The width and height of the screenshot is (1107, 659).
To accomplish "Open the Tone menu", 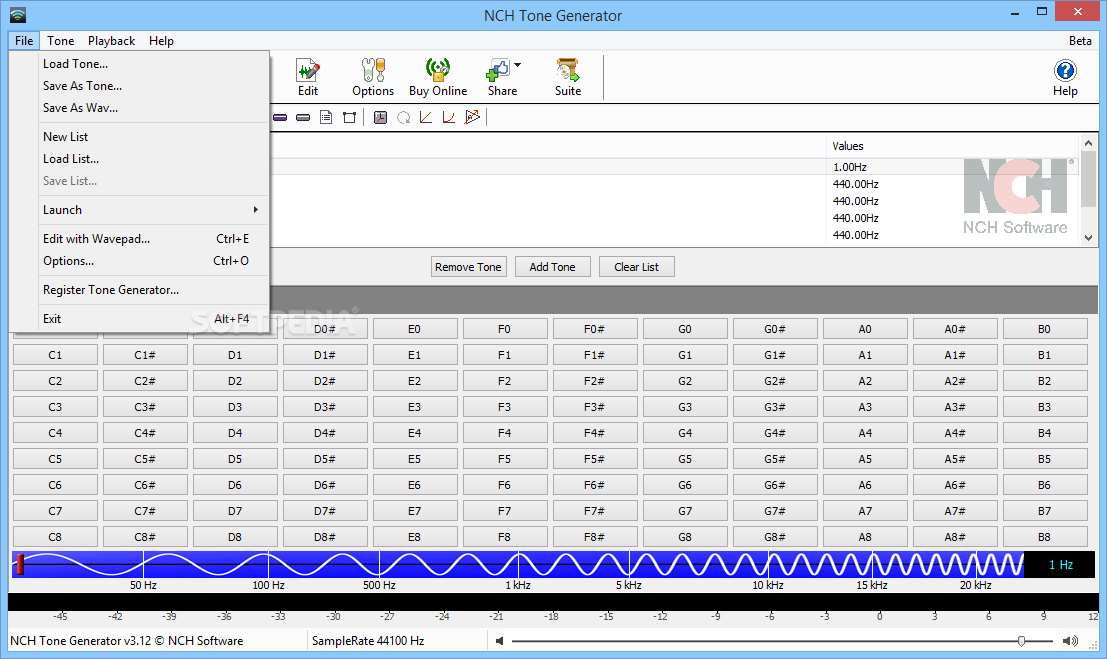I will [61, 41].
